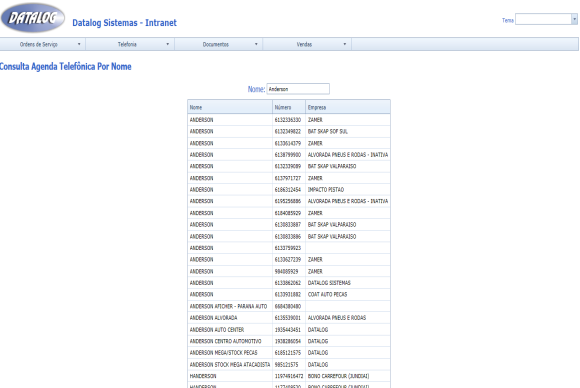Select the ANDERSON CENTRO AUTOMOTIVO name cell

coord(230,341)
